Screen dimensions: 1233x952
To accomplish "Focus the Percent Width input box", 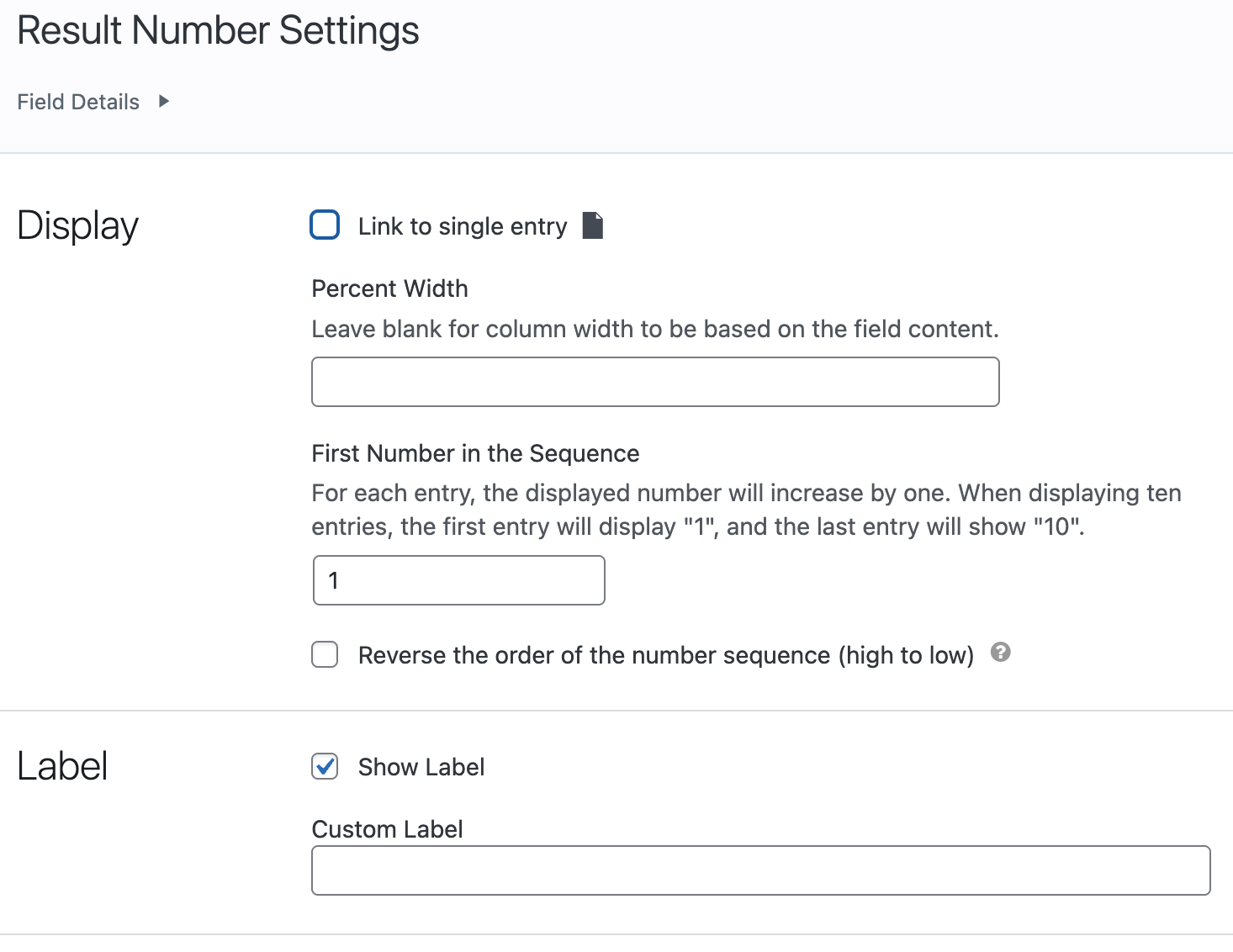I will 654,381.
